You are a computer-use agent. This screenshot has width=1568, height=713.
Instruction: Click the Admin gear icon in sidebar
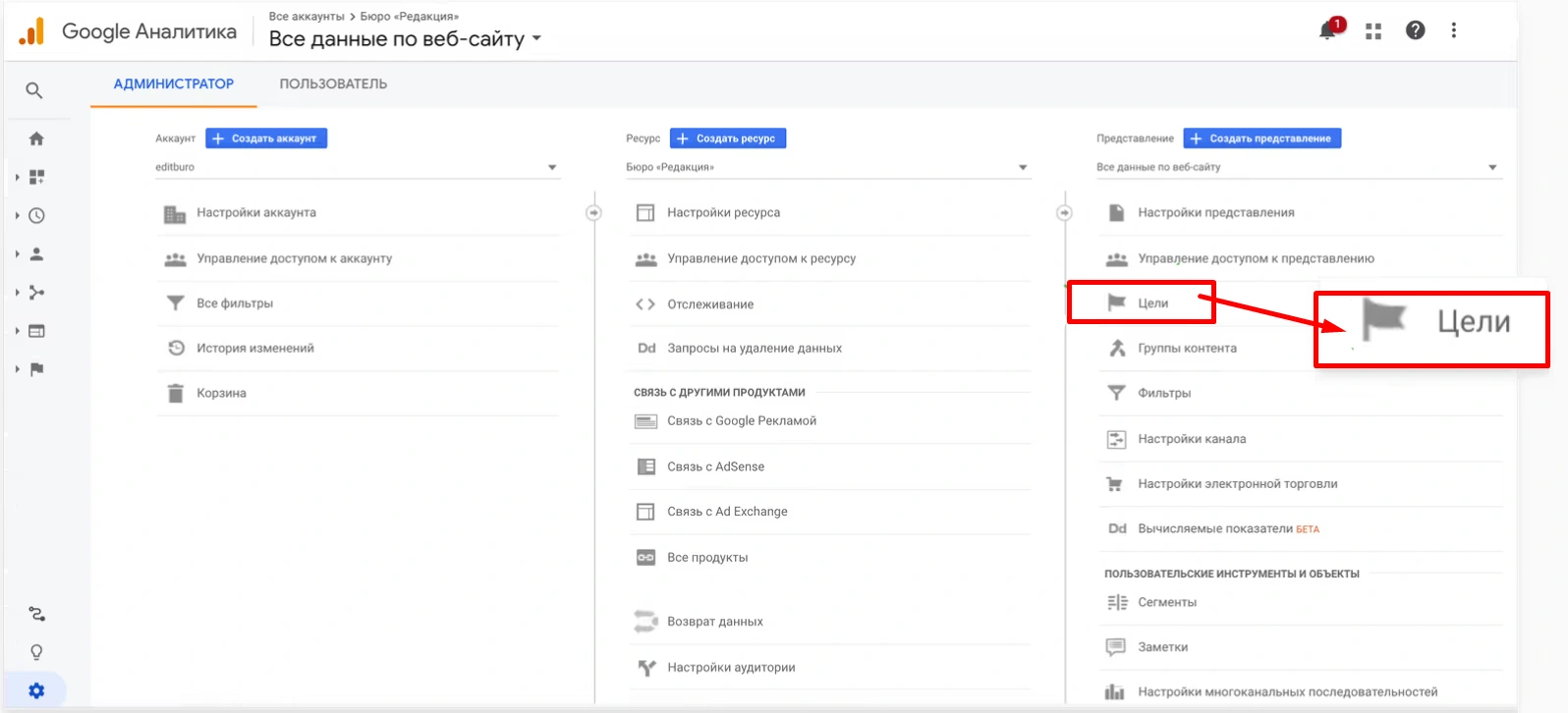pos(36,690)
